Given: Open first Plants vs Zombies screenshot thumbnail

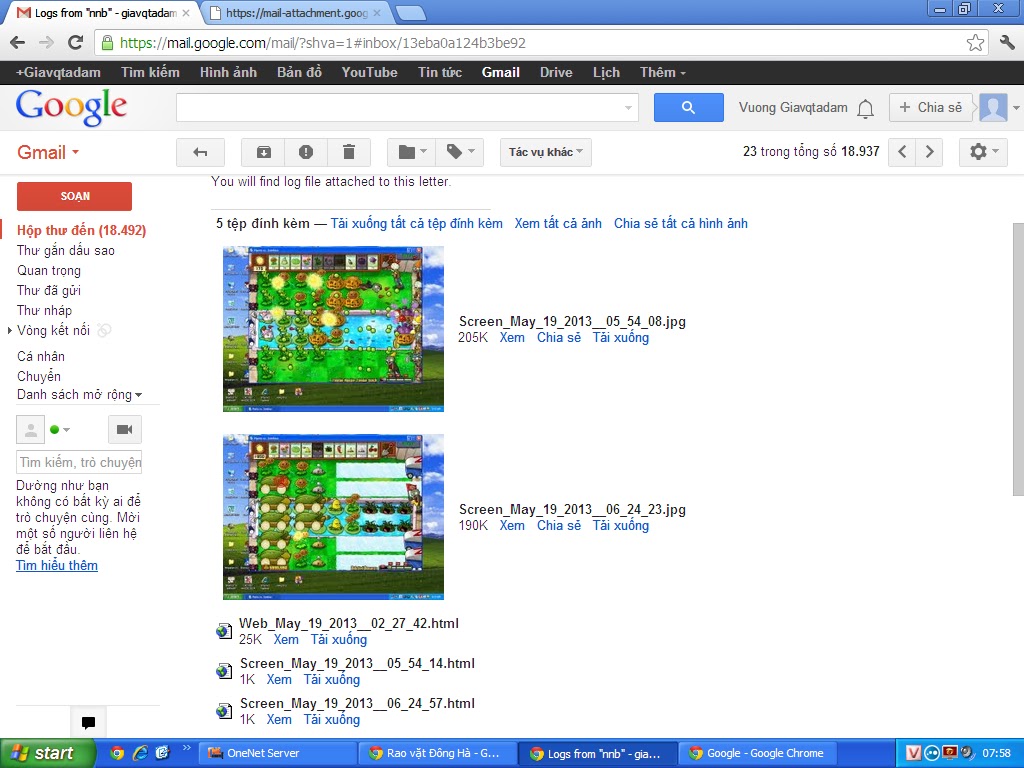Looking at the screenshot, I should click(333, 329).
